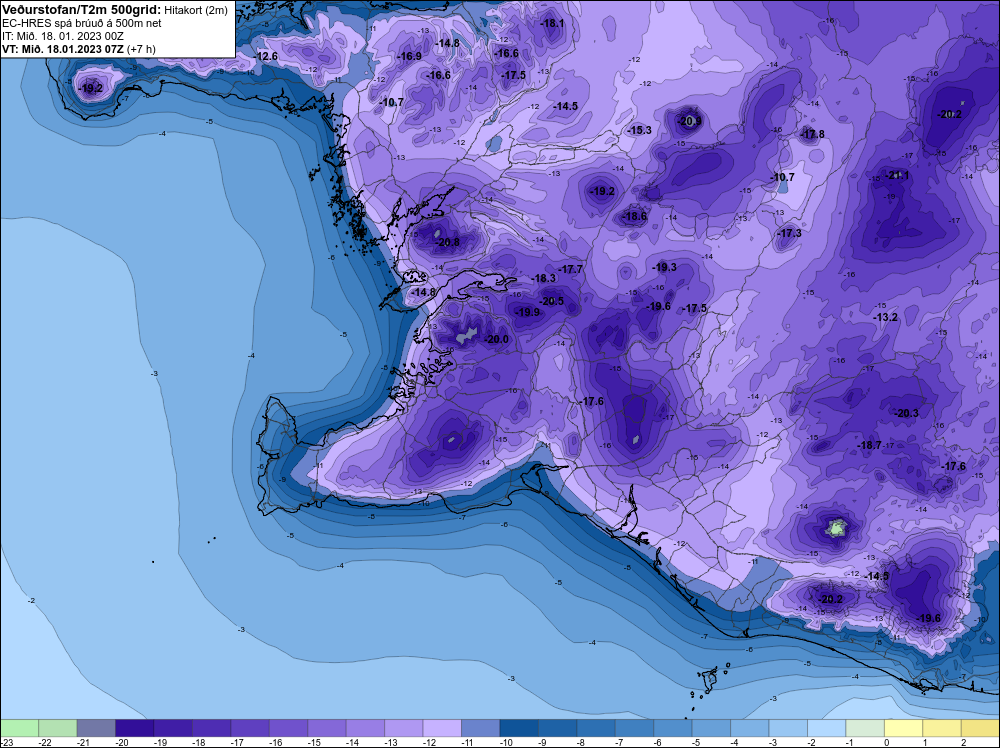Choose the -12 light lavender legend swatch
Viewport: 1000px width, 748px height.
(x=442, y=728)
